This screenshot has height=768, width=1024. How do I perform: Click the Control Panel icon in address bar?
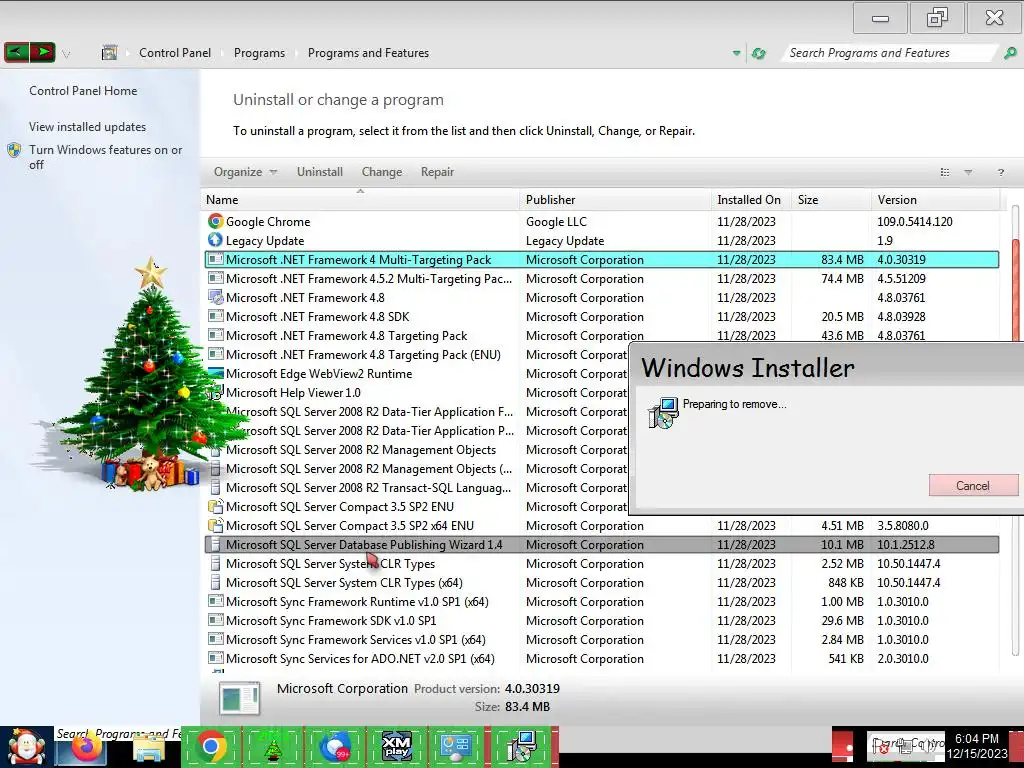(x=109, y=53)
